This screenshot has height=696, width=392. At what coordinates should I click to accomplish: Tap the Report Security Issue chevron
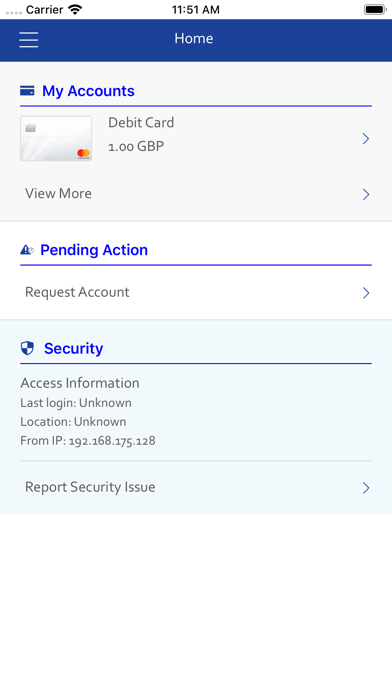point(366,488)
